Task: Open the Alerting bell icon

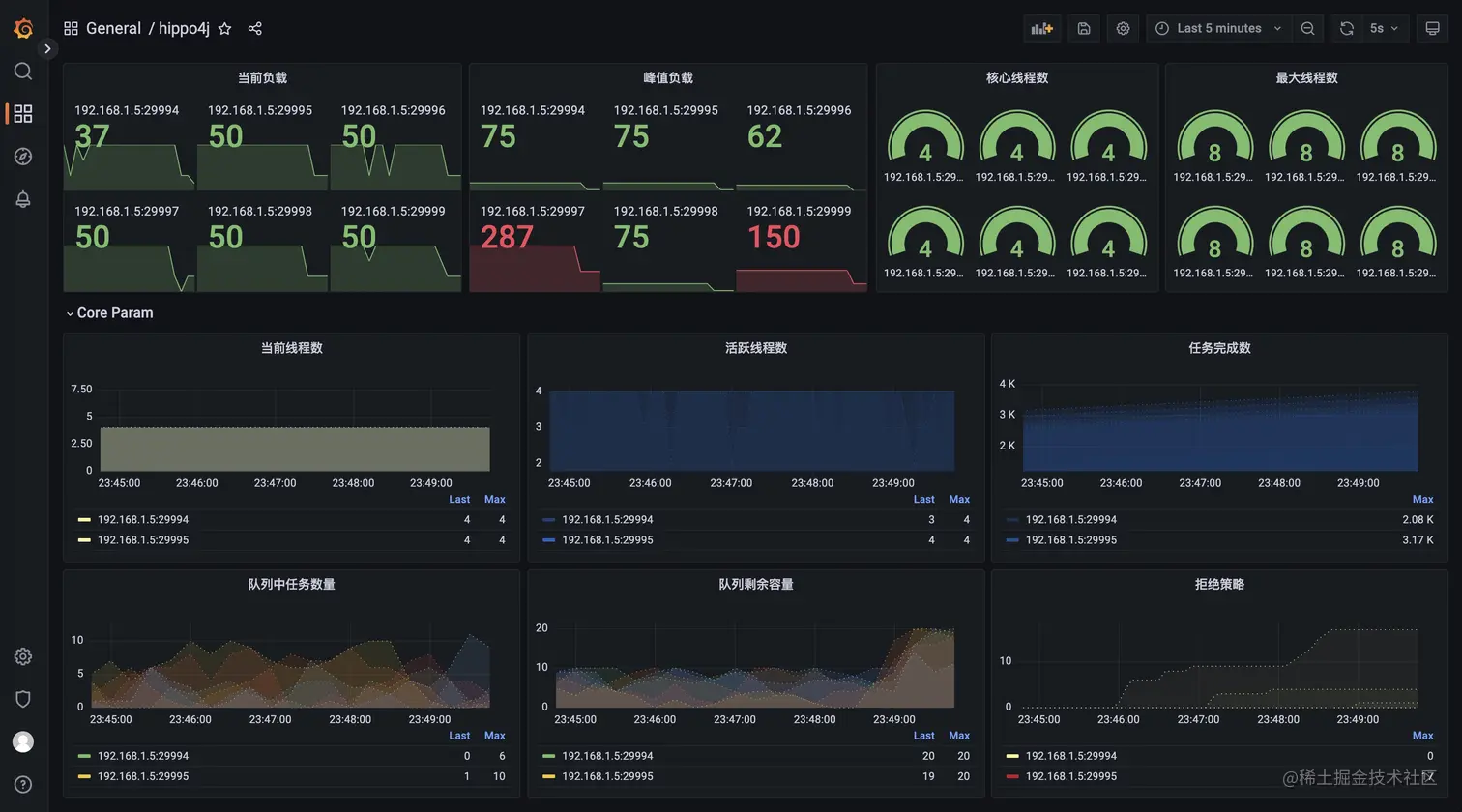Action: [x=23, y=198]
